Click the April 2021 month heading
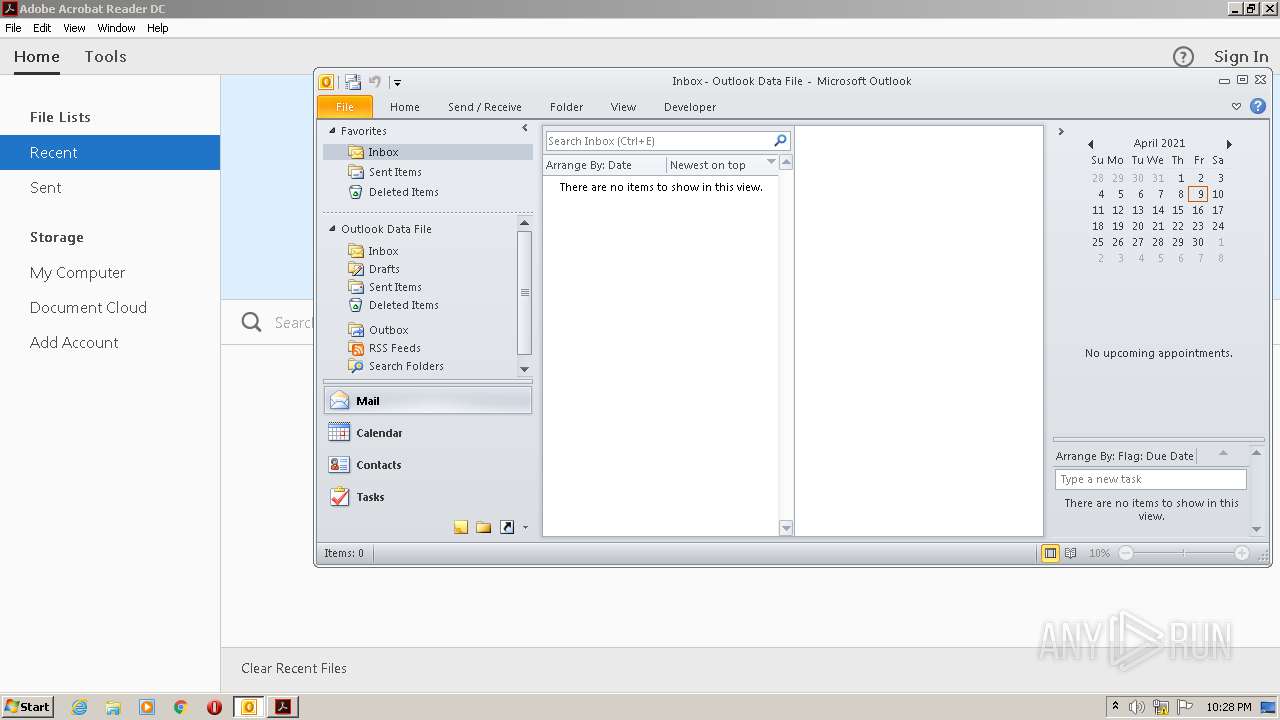1280x720 pixels. coord(1159,143)
